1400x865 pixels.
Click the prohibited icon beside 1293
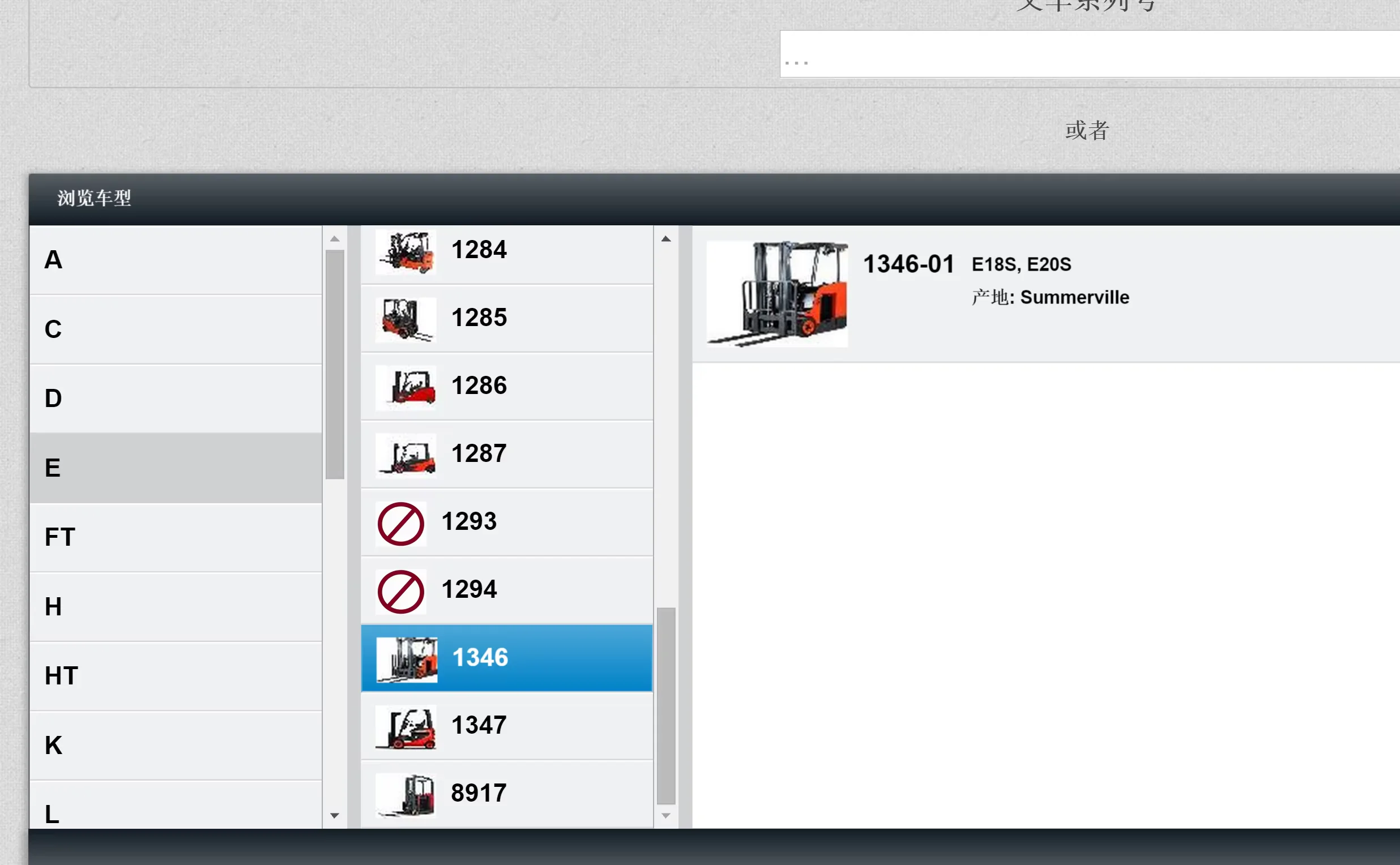[x=400, y=524]
